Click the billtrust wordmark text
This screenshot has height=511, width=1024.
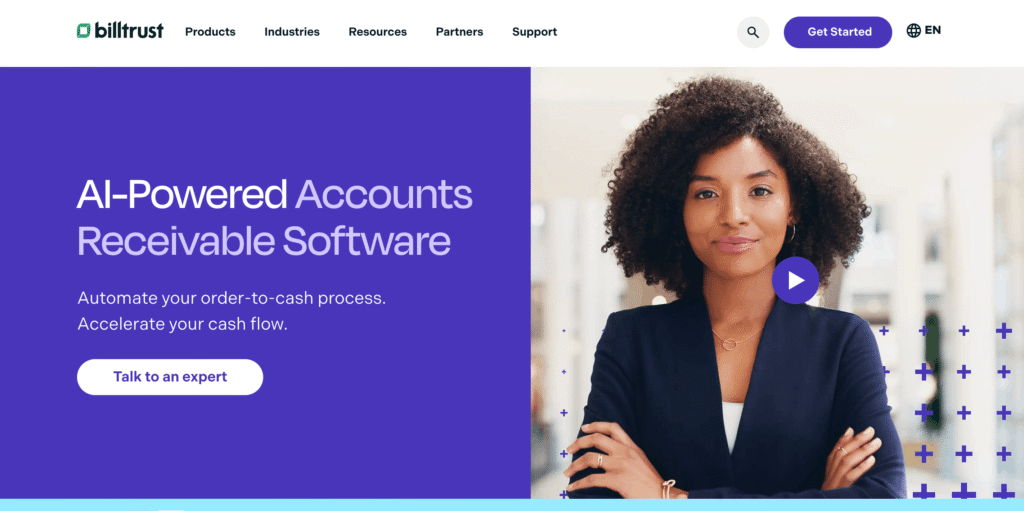129,30
